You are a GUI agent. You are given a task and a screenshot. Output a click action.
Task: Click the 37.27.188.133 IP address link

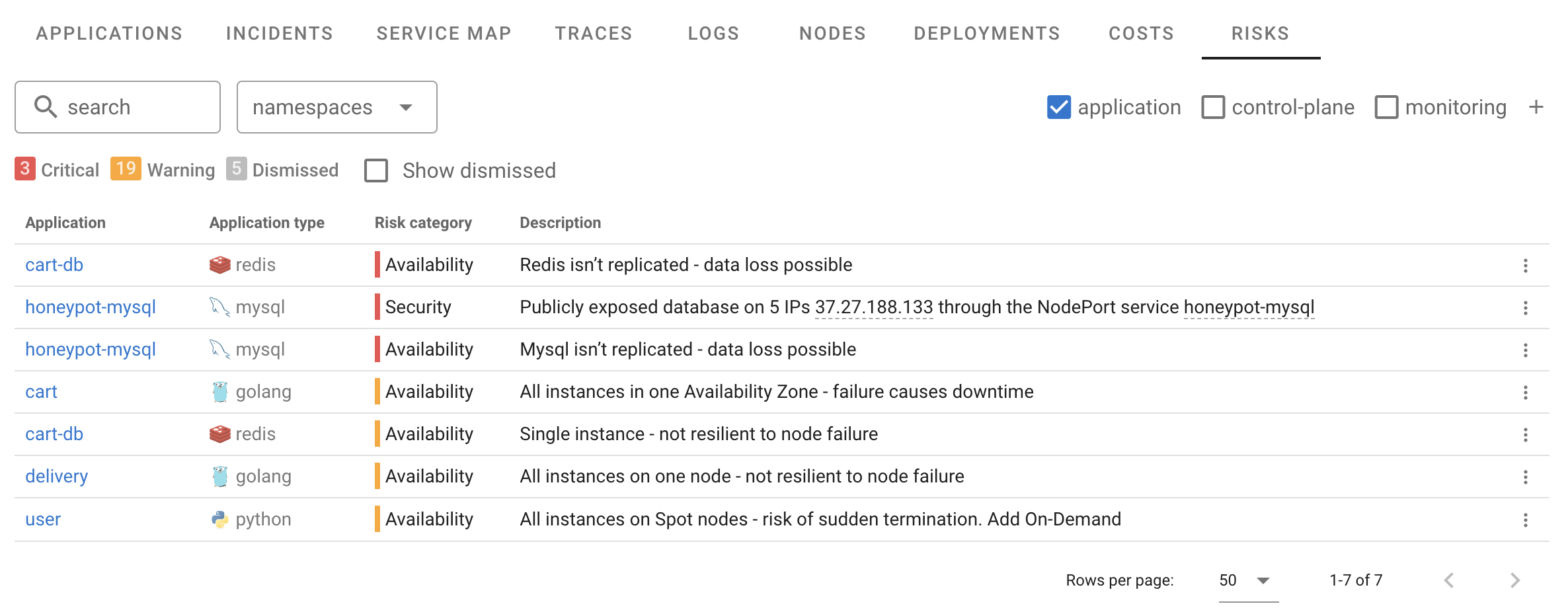point(873,307)
